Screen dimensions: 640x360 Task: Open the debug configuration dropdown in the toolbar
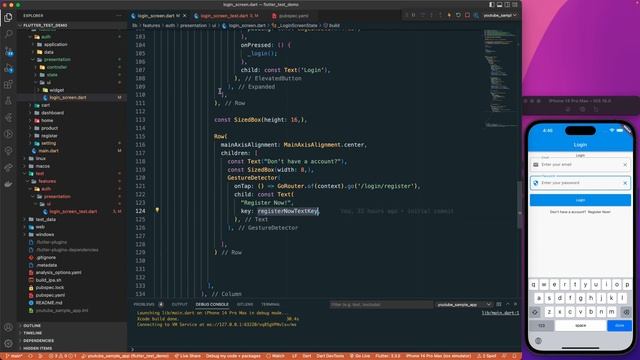[500, 16]
